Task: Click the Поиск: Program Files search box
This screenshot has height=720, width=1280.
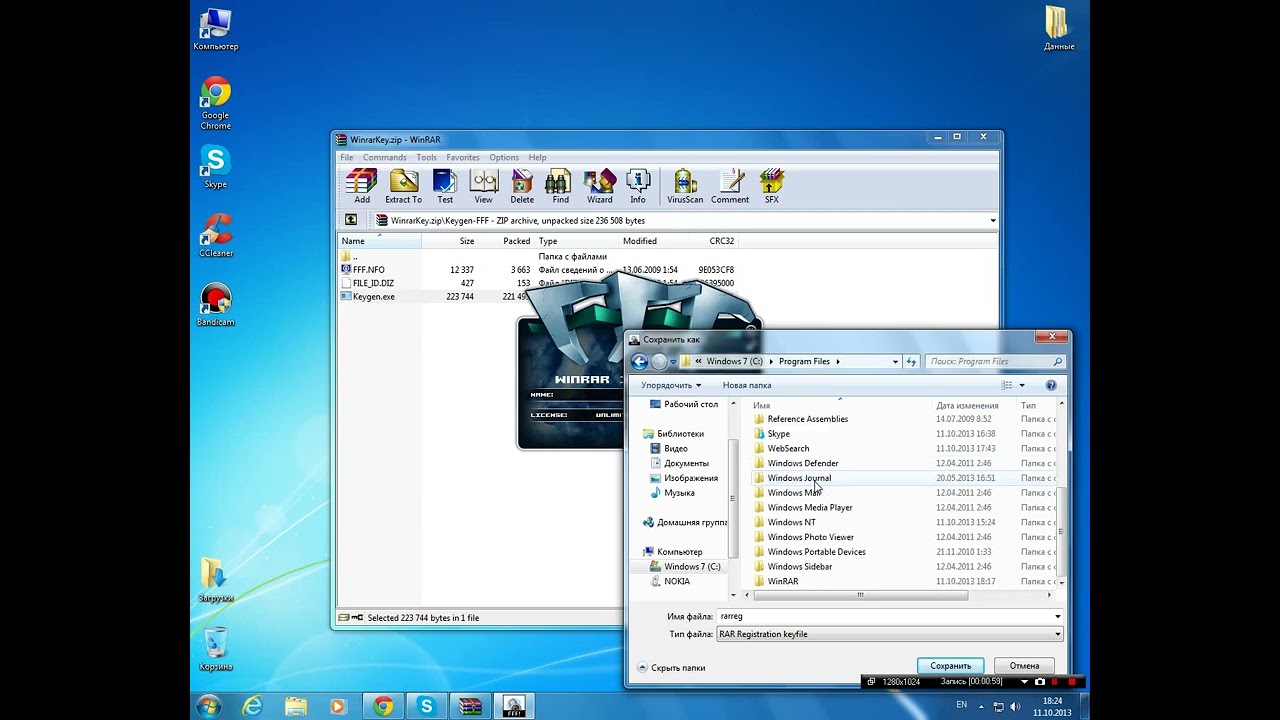Action: click(994, 361)
